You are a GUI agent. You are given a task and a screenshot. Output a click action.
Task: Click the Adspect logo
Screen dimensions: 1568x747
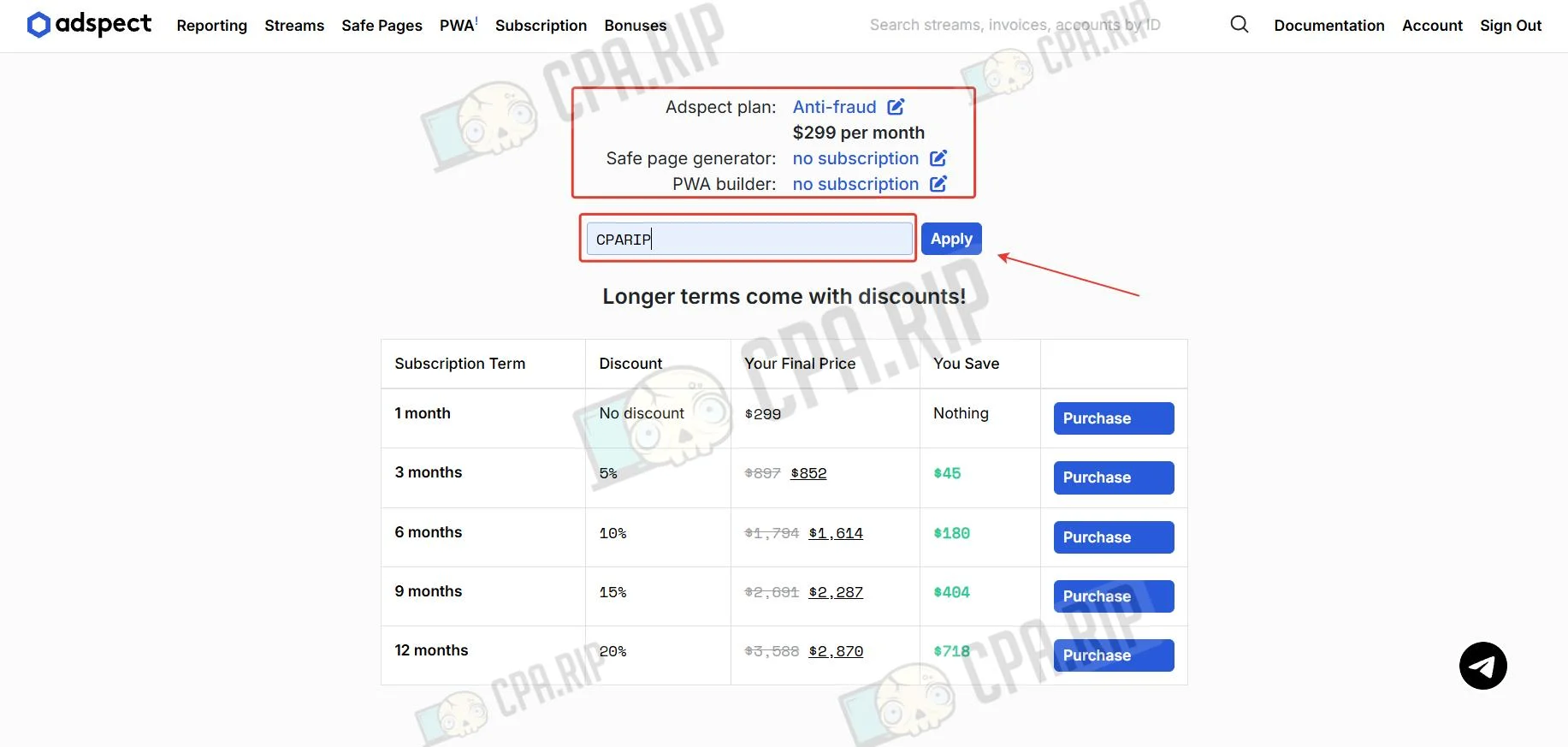coord(89,25)
